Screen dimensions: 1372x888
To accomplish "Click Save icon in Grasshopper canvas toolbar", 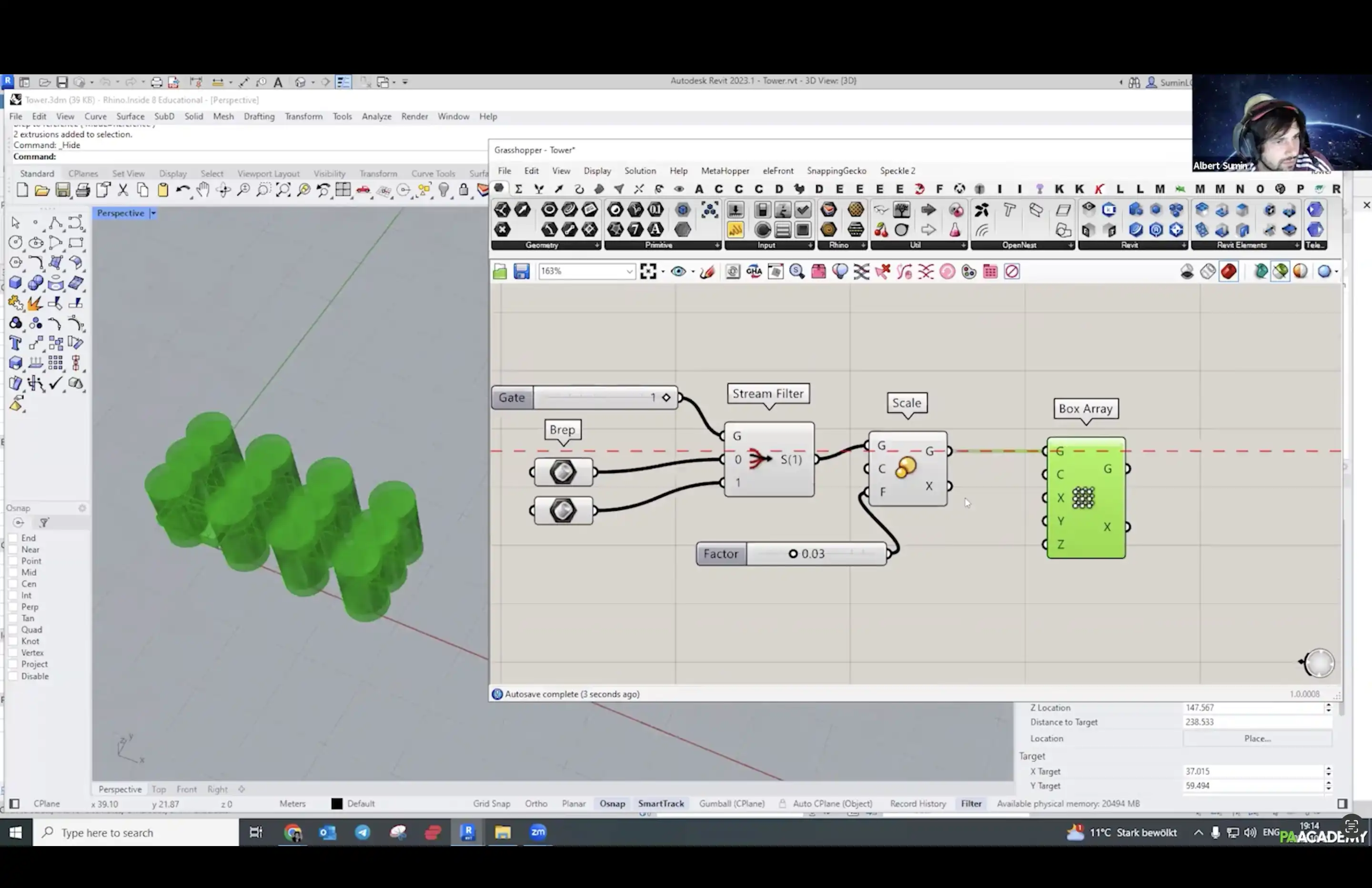I will point(521,271).
